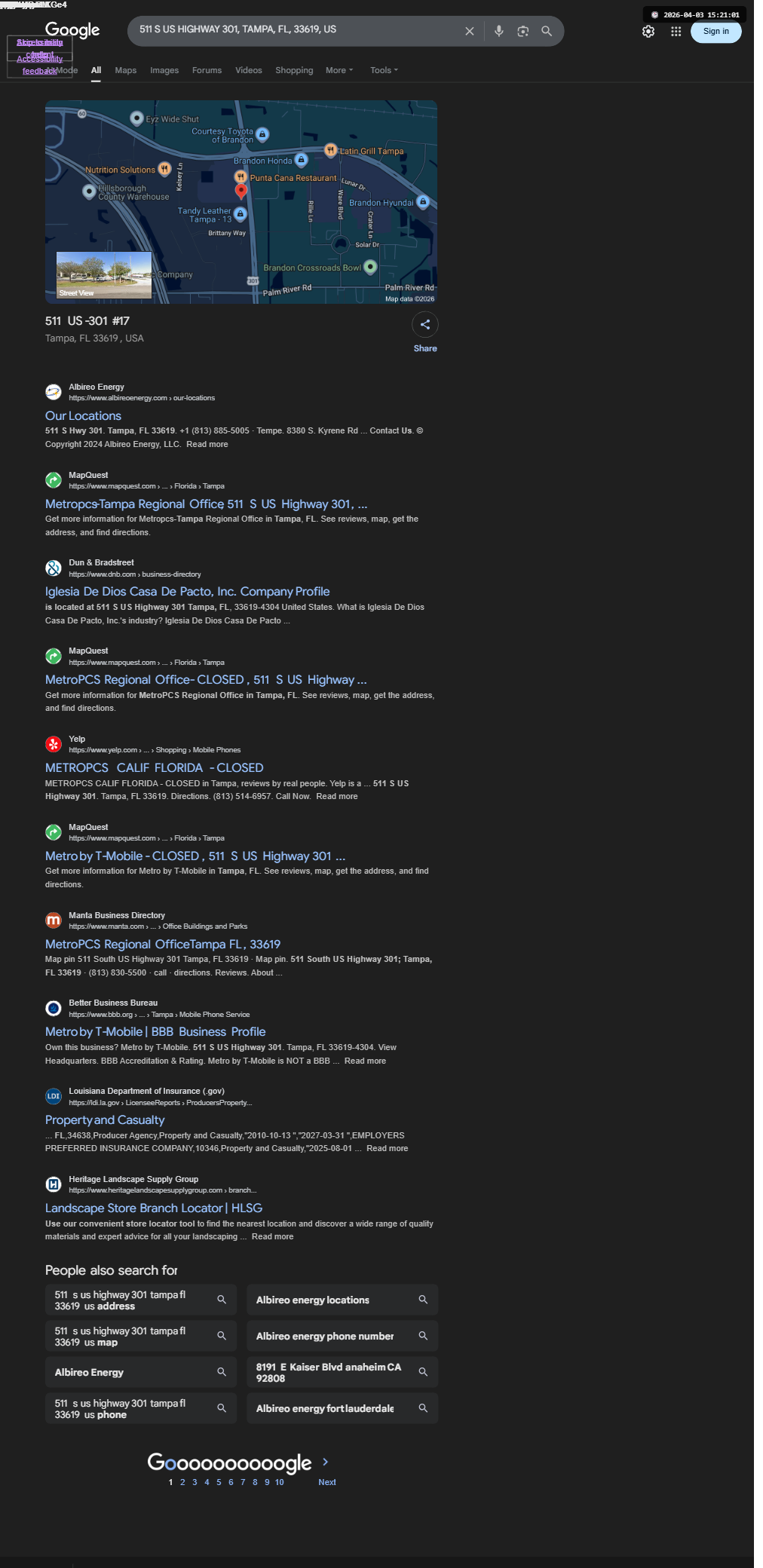Clear the search box with the X icon
This screenshot has width=763, height=1568.
coord(469,31)
